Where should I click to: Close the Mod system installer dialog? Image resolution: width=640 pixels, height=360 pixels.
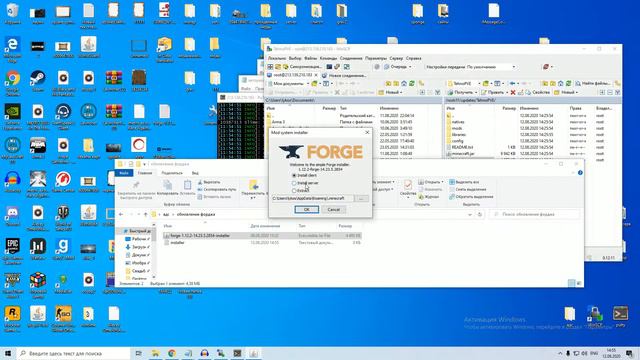pyautogui.click(x=367, y=132)
